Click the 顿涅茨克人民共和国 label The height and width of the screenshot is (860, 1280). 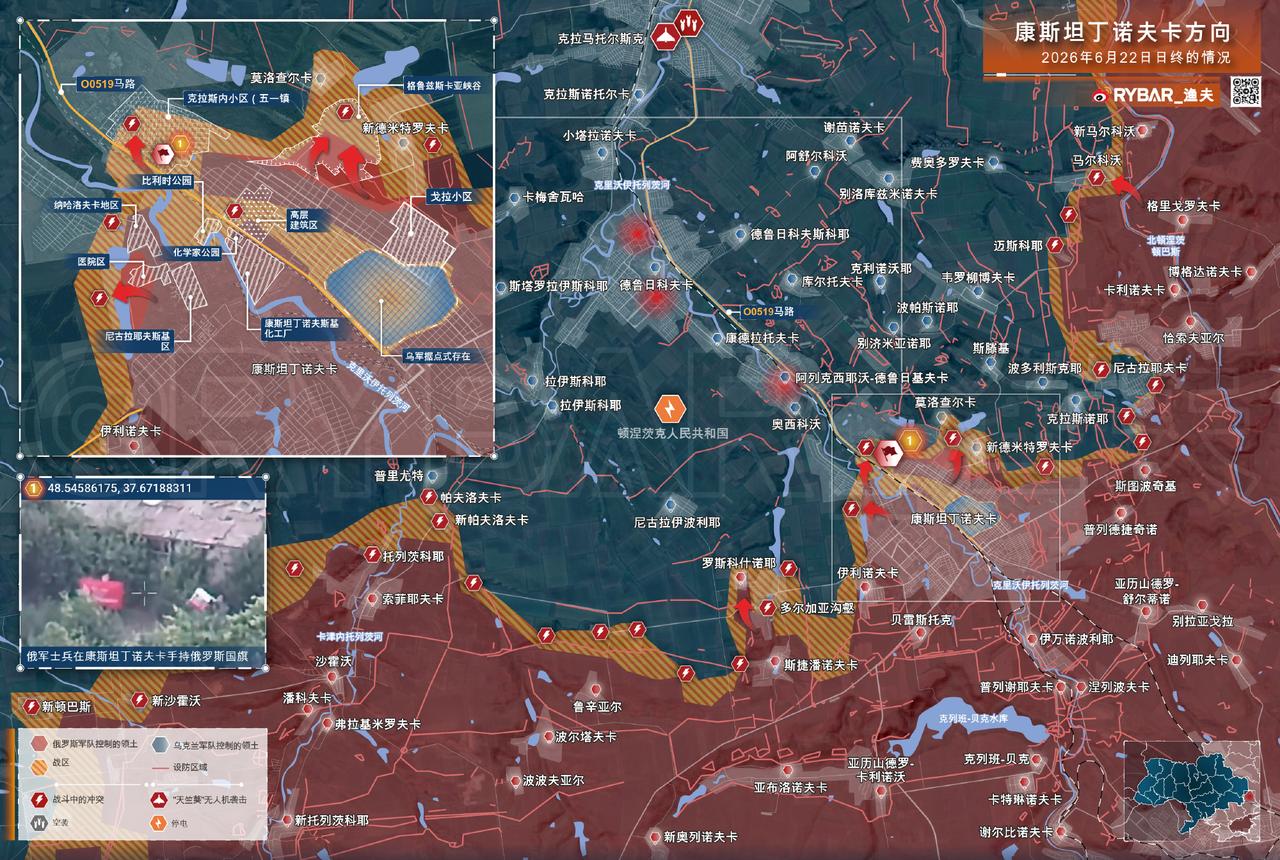671,435
